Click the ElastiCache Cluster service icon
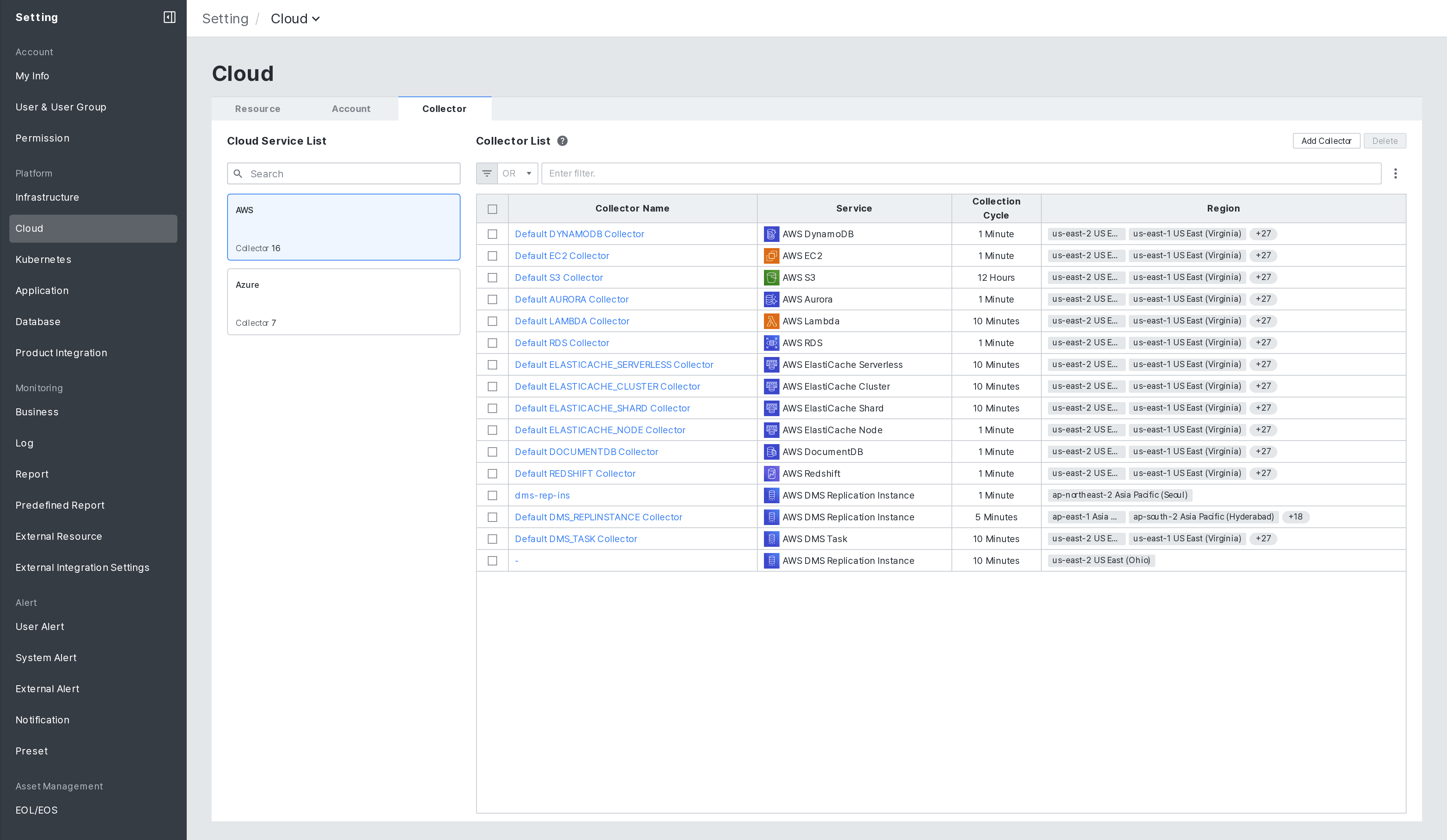This screenshot has width=1447, height=840. [771, 387]
